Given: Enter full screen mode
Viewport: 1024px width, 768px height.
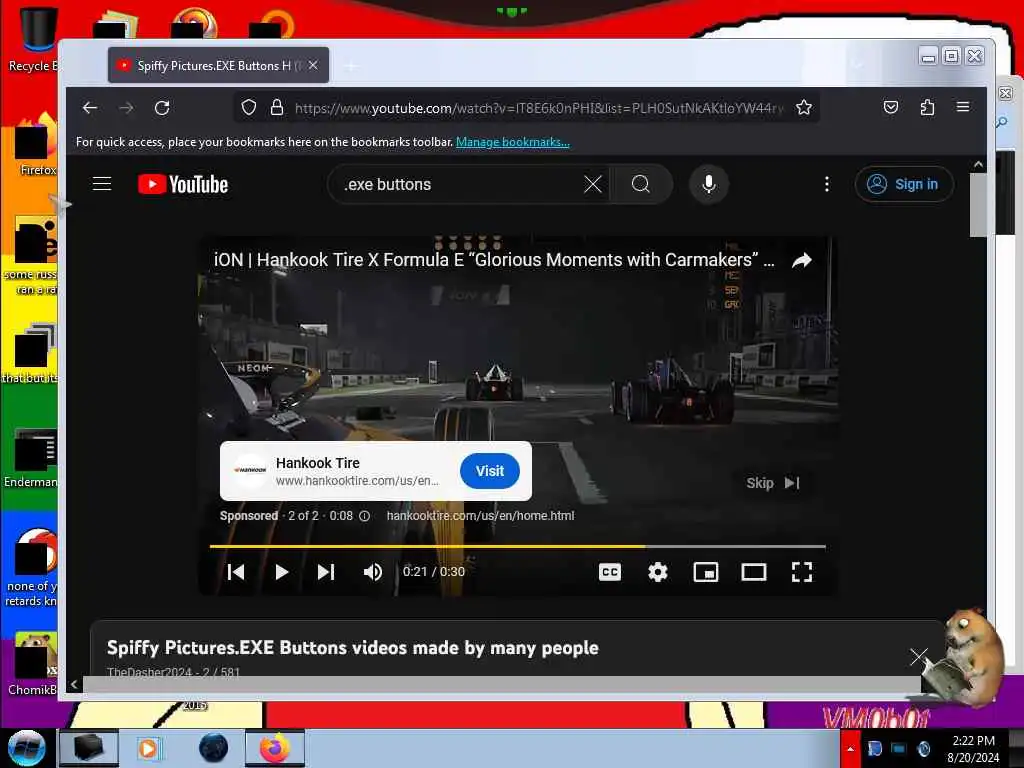Looking at the screenshot, I should [802, 572].
